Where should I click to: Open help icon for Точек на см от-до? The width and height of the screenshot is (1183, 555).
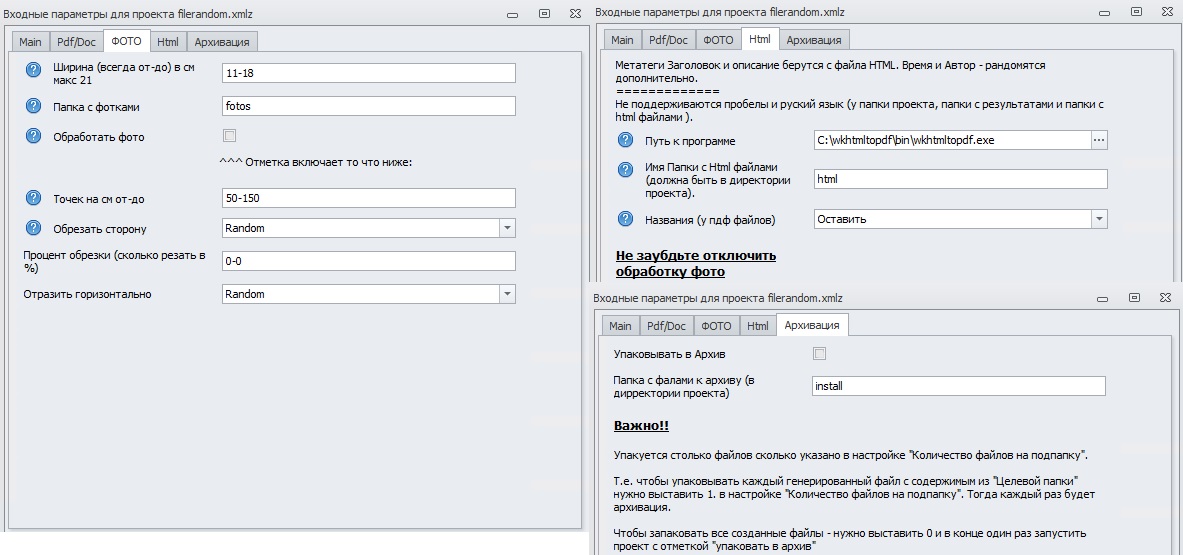33,198
